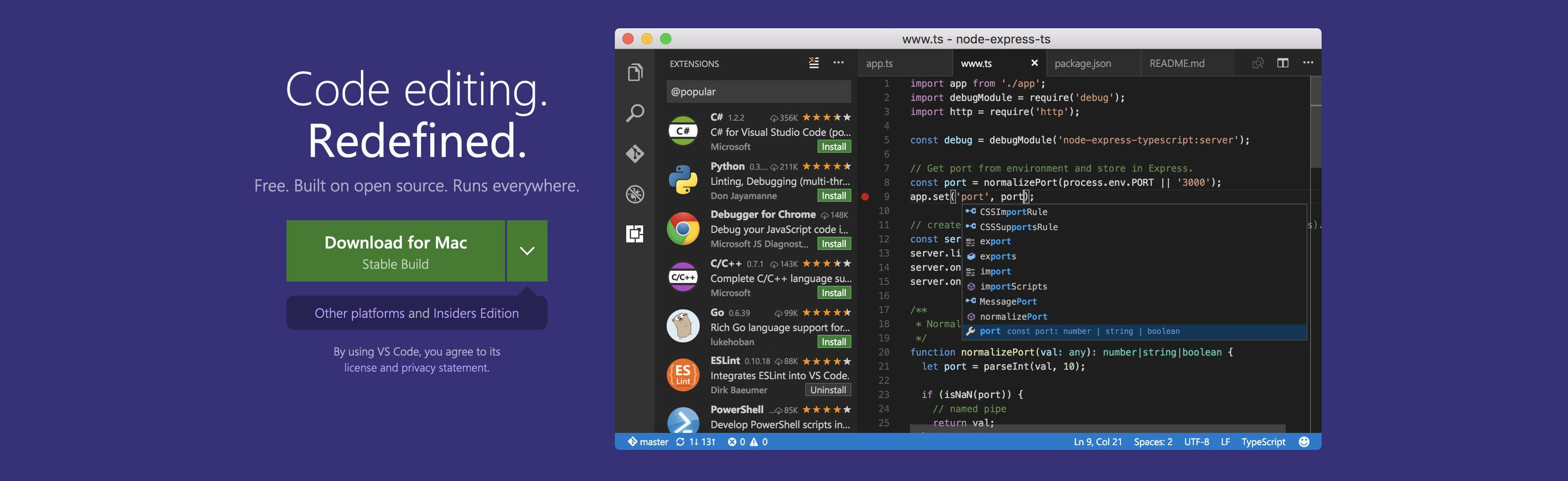Switch to the package.json tab
Image resolution: width=1568 pixels, height=481 pixels.
point(1082,63)
